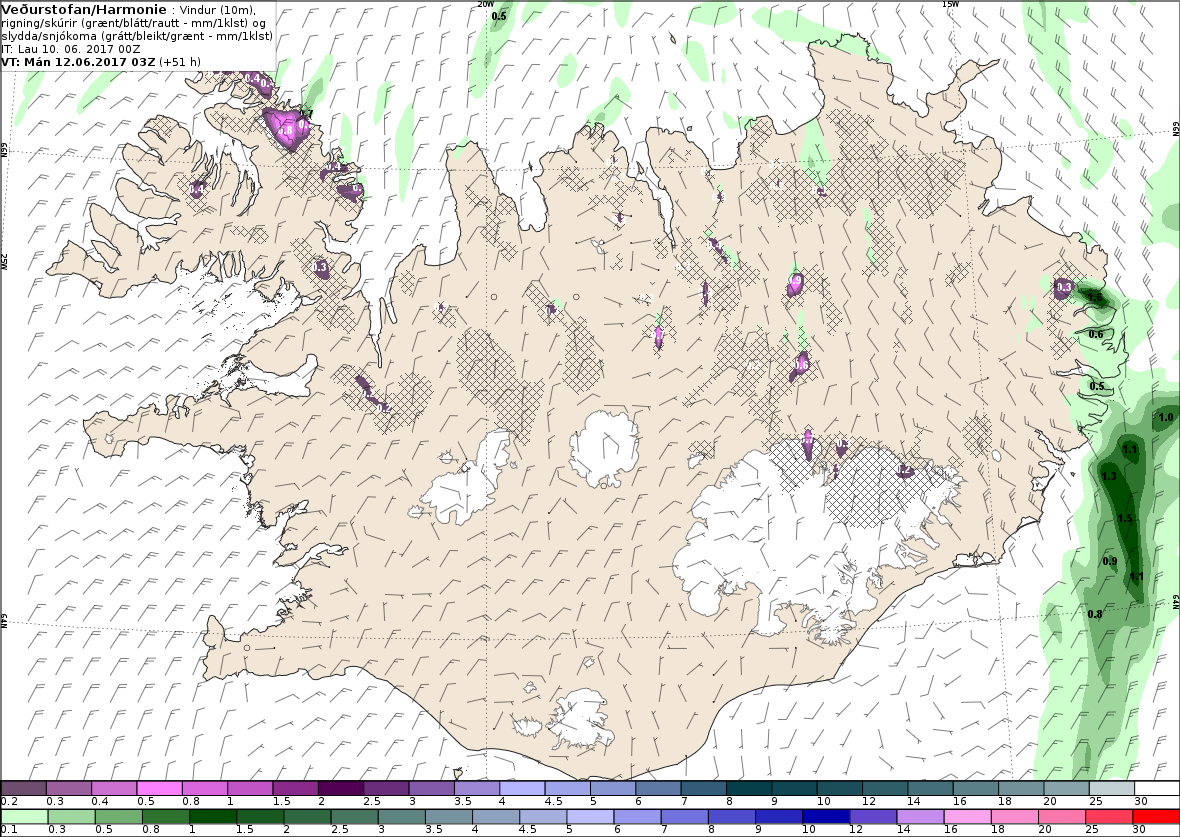Viewport: 1180px width, 837px height.
Task: Click the '20' label on the purple scale
Action: point(1049,802)
